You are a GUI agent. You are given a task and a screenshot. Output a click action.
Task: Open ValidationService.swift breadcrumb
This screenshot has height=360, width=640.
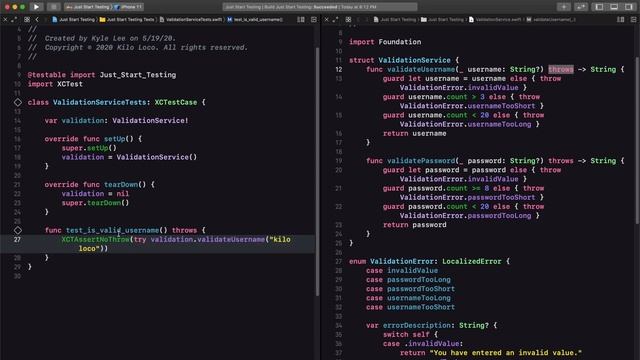click(495, 19)
